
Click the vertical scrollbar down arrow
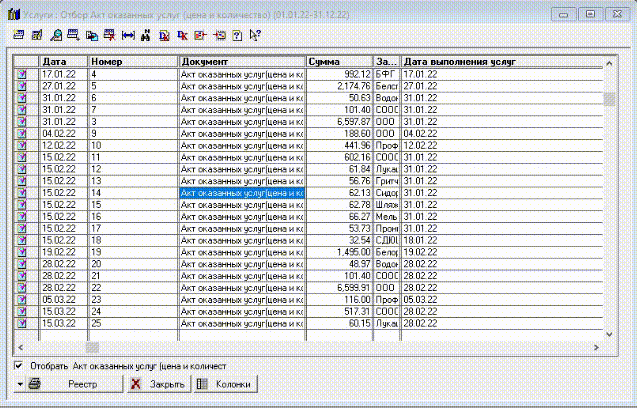click(607, 335)
